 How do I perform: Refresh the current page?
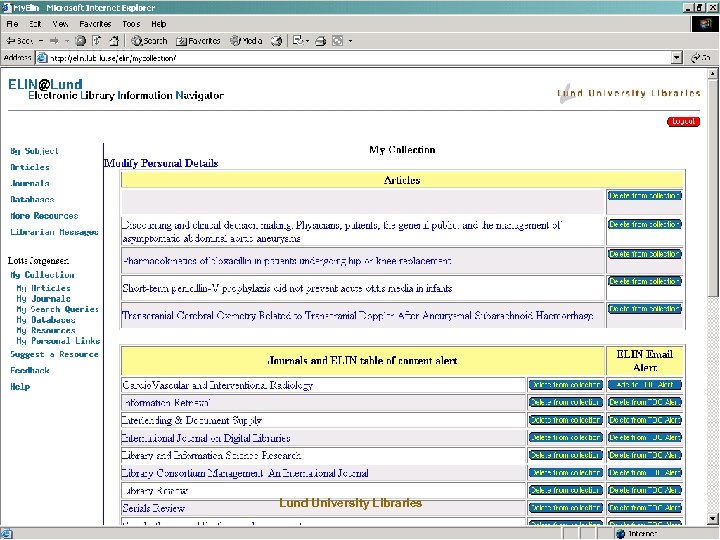(97, 41)
